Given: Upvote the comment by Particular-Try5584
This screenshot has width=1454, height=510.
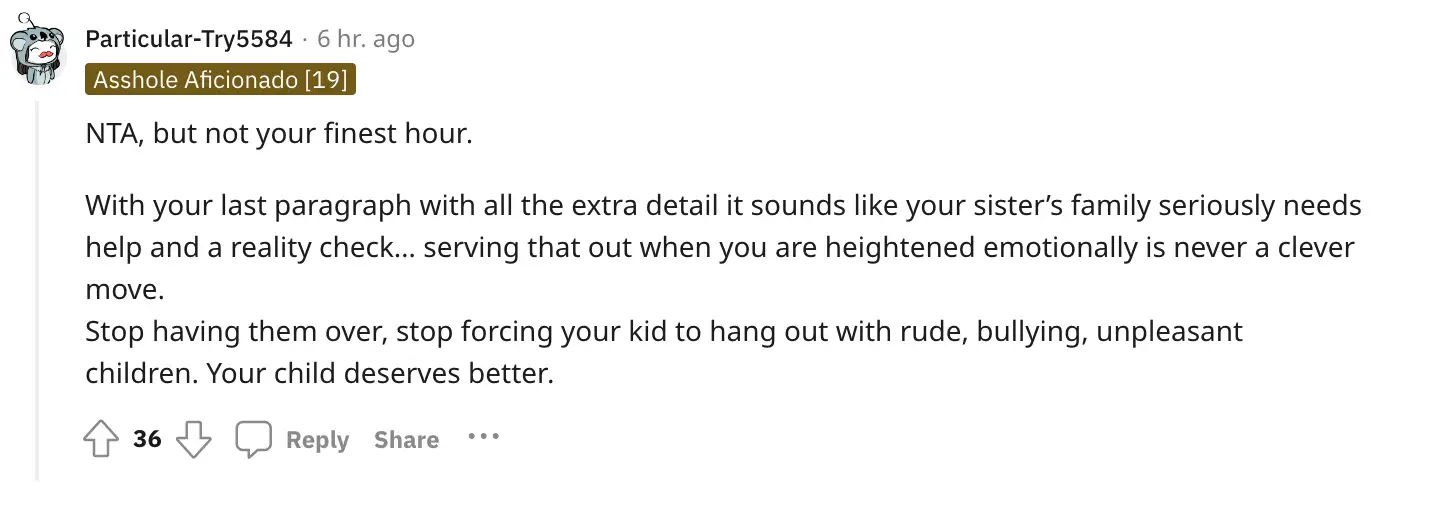Looking at the screenshot, I should click(101, 439).
